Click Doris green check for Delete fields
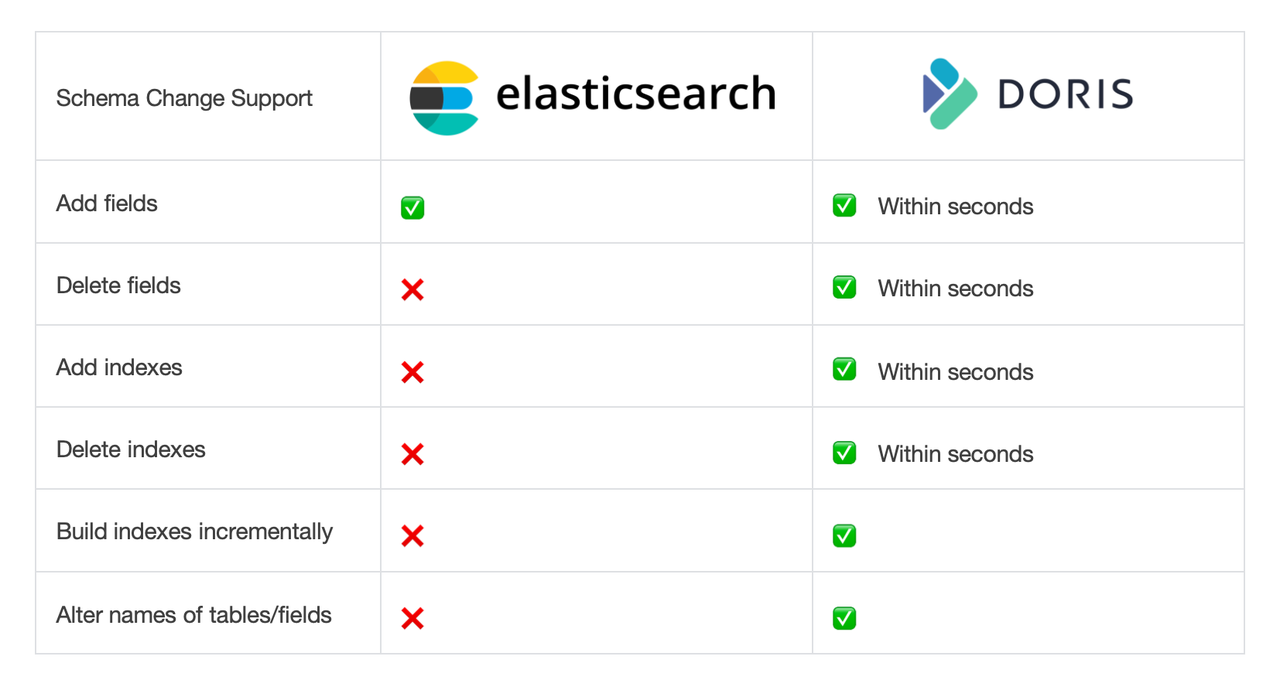 [844, 288]
